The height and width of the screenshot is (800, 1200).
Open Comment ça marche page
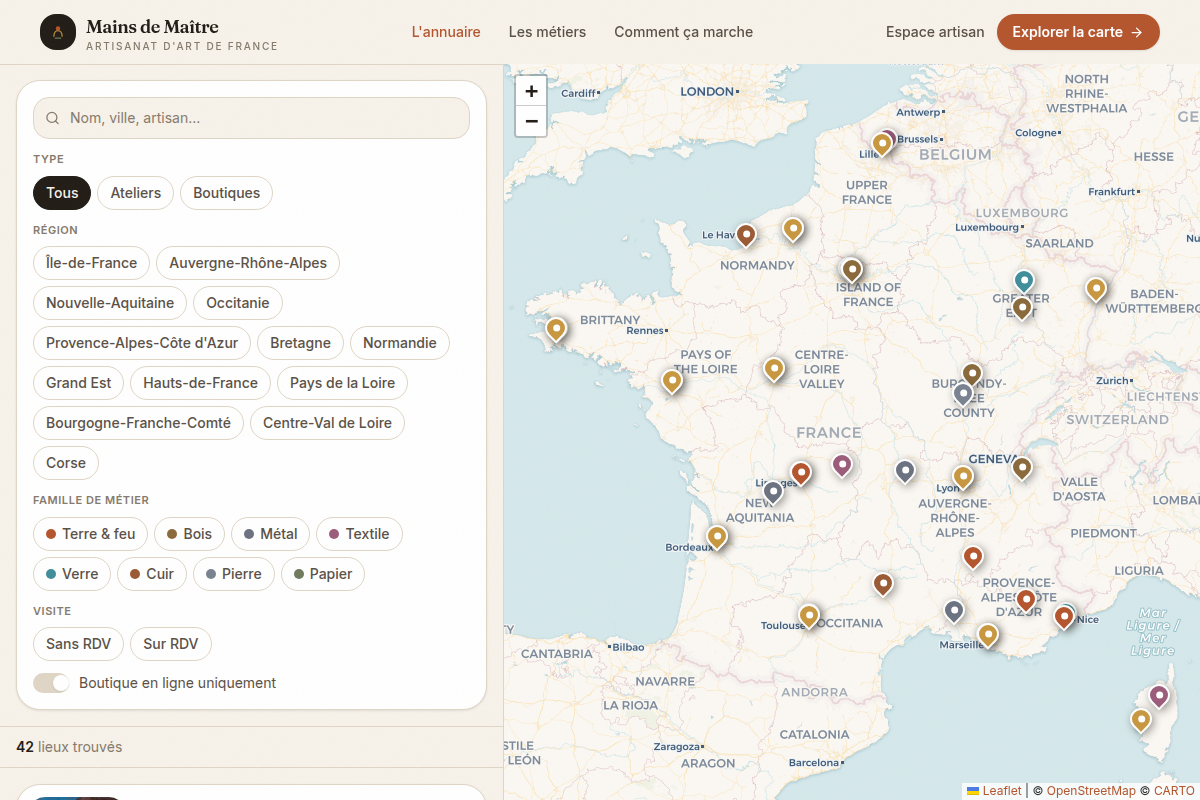pos(683,32)
